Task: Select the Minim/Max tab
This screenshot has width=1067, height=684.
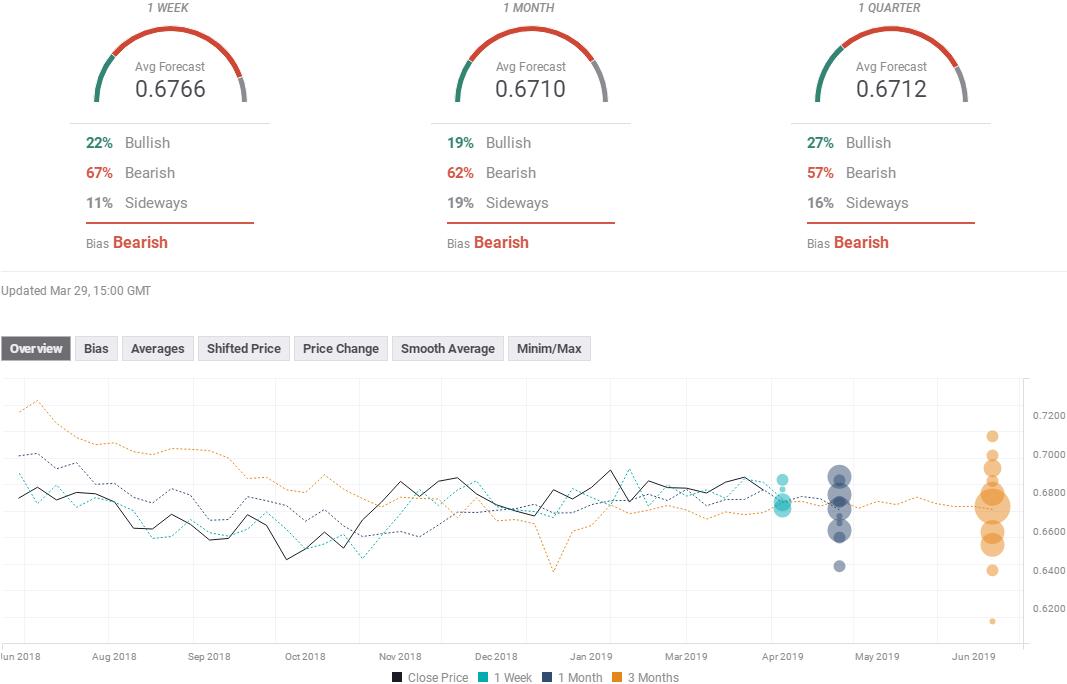Action: coord(549,349)
